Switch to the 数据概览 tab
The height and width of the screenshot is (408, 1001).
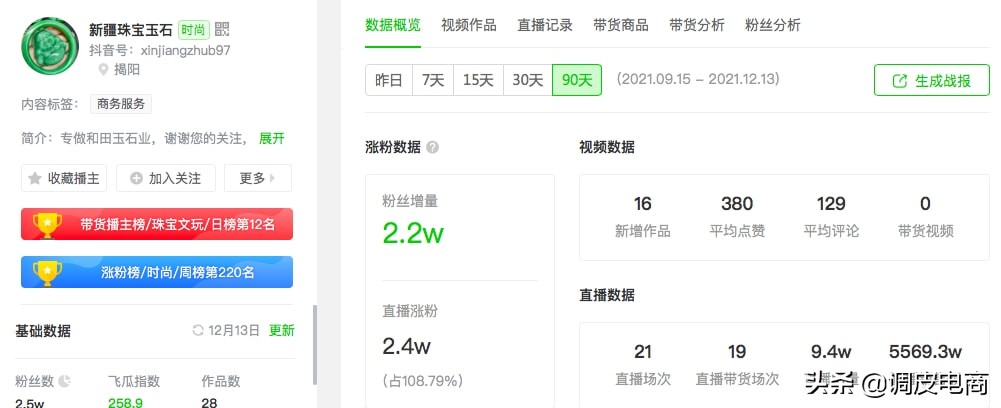[x=393, y=26]
